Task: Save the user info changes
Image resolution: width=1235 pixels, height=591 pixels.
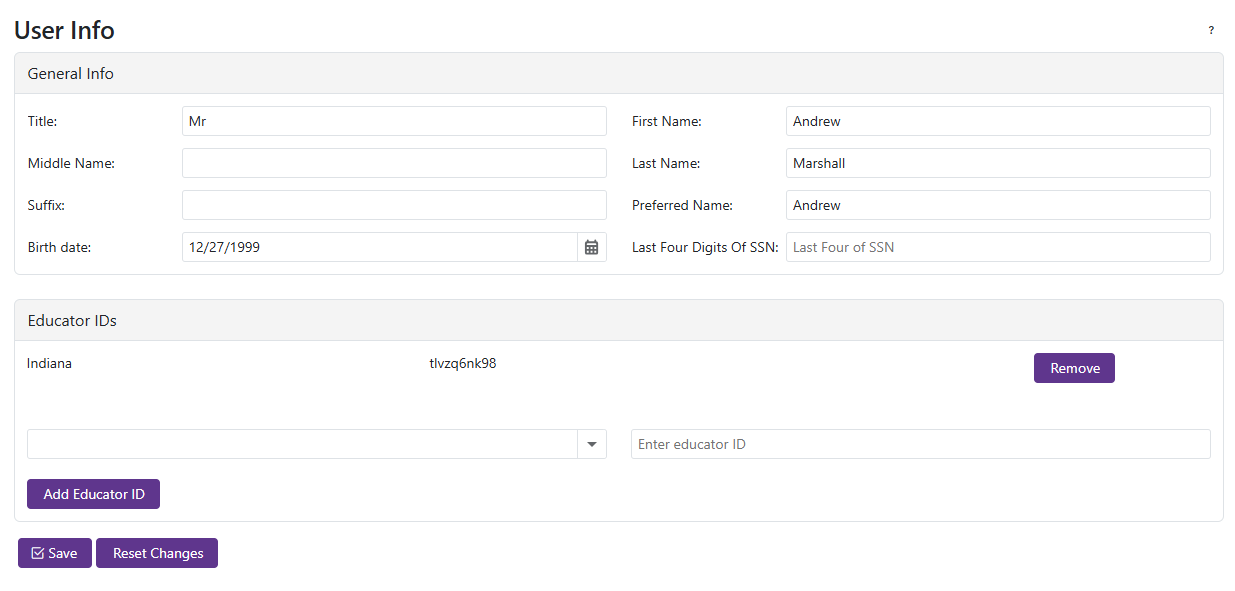Action: 55,553
